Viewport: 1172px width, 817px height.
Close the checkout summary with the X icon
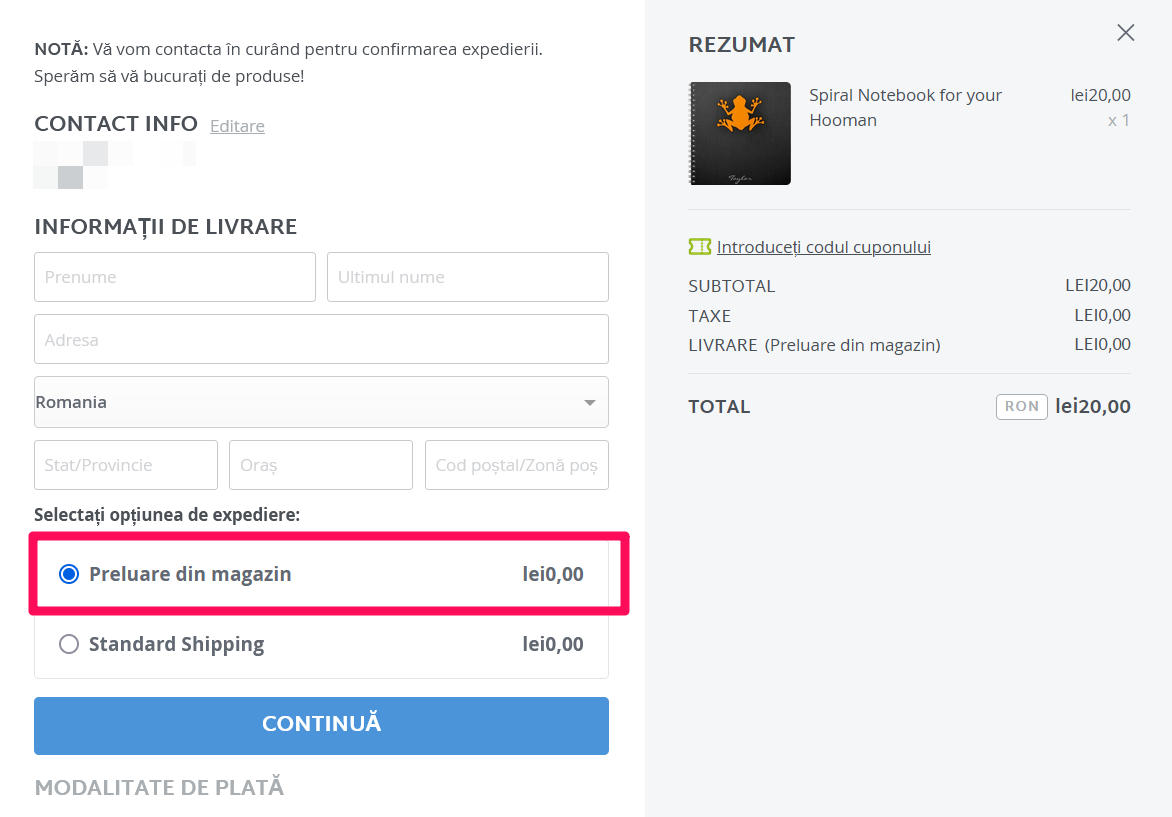tap(1125, 32)
